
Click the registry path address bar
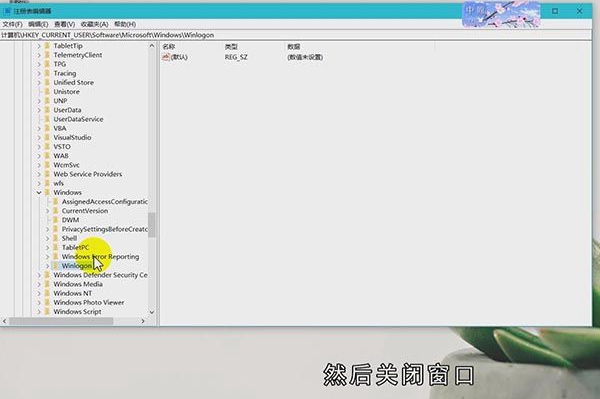click(x=295, y=35)
